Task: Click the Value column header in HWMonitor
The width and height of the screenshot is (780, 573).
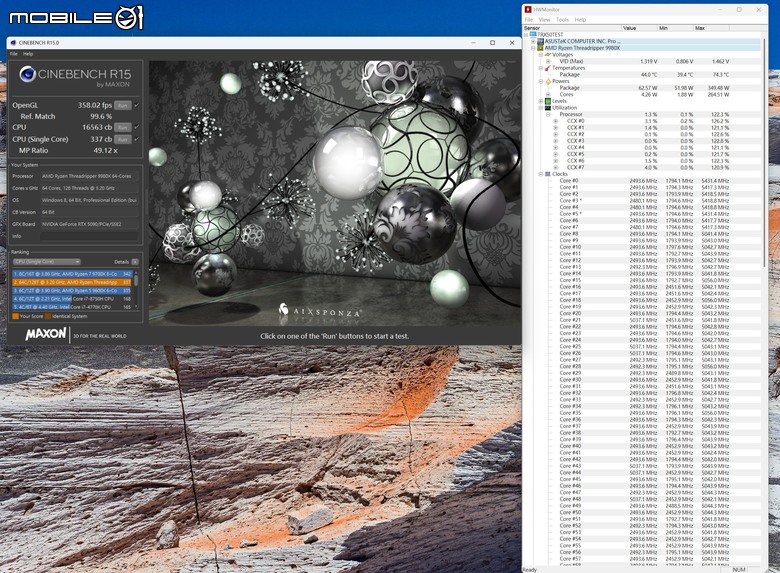Action: (640, 28)
